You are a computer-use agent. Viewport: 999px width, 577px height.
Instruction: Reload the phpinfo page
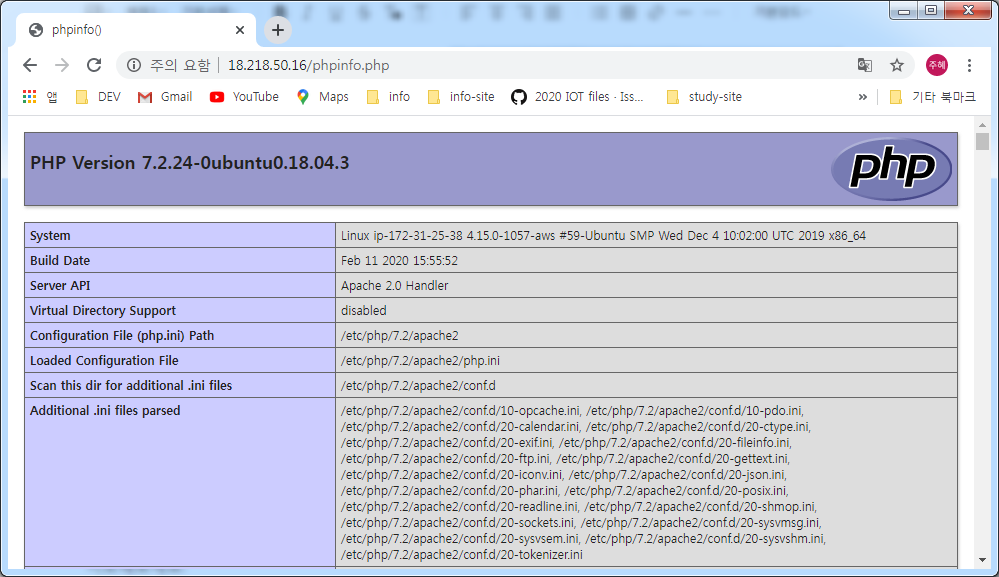94,65
